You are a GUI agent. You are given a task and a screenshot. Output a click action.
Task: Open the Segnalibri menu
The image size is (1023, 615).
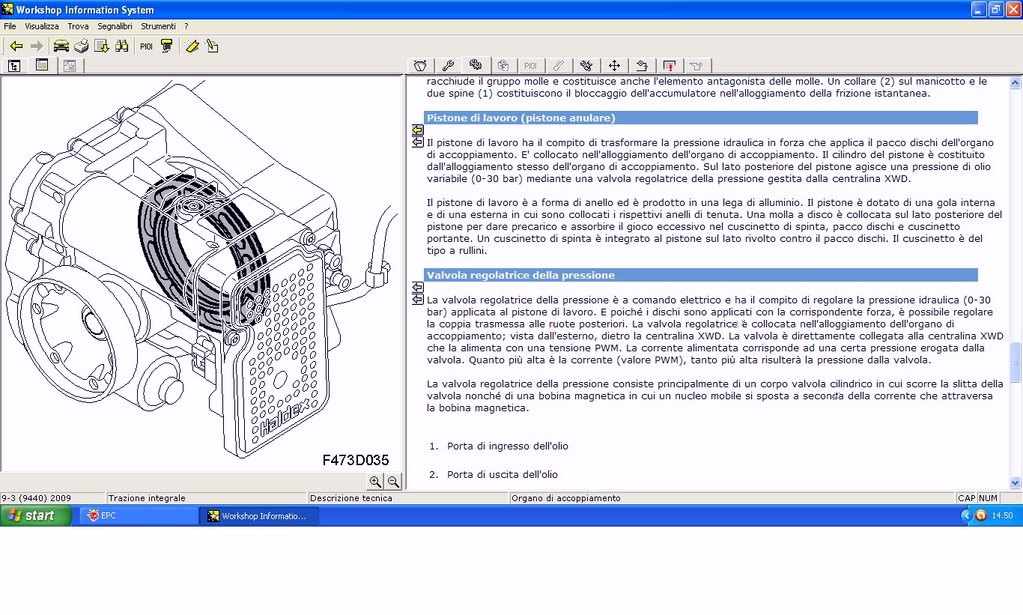pyautogui.click(x=115, y=26)
